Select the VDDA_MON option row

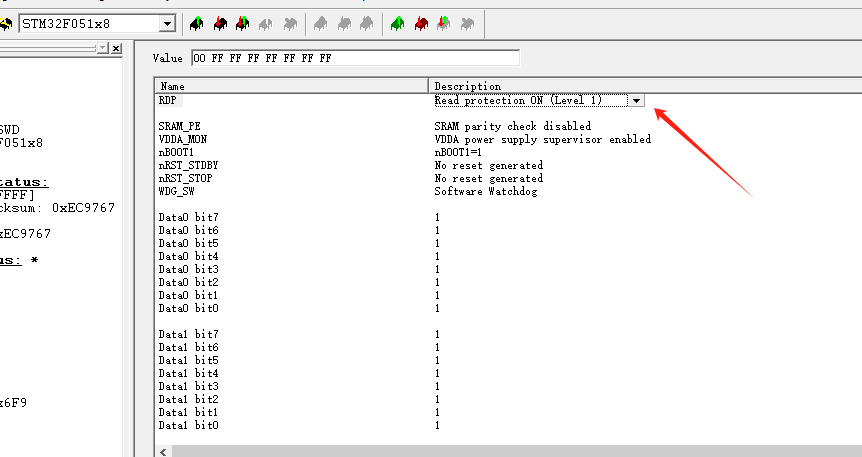pyautogui.click(x=176, y=139)
